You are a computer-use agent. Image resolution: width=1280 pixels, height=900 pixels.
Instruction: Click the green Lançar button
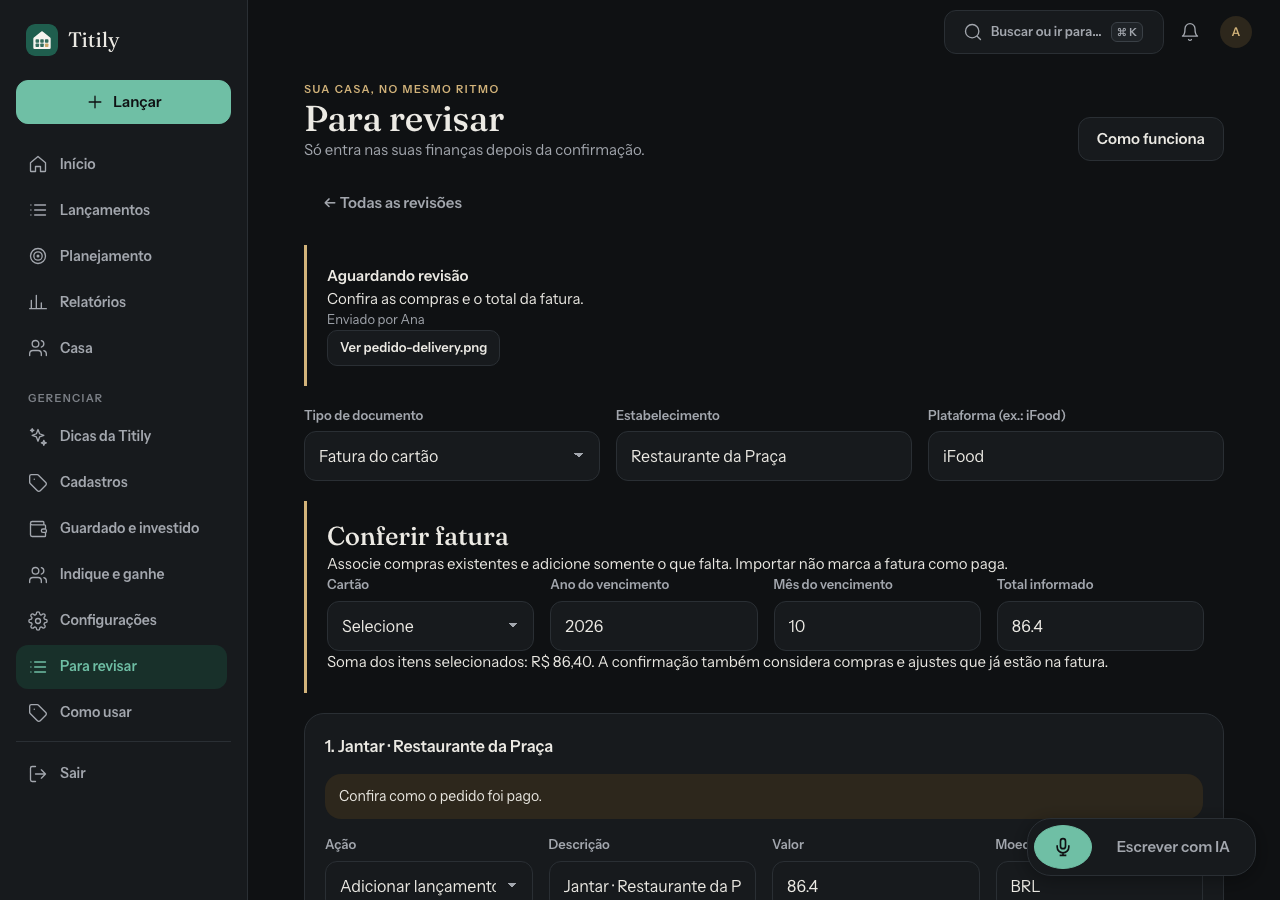tap(123, 102)
